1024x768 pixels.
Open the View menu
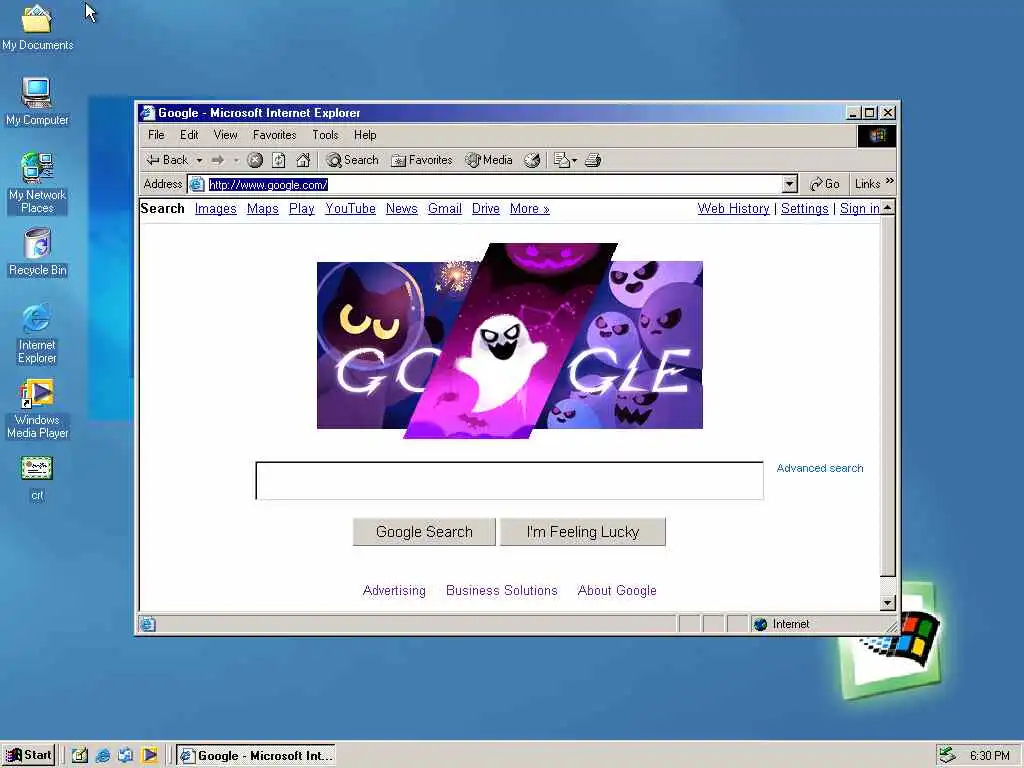[225, 135]
